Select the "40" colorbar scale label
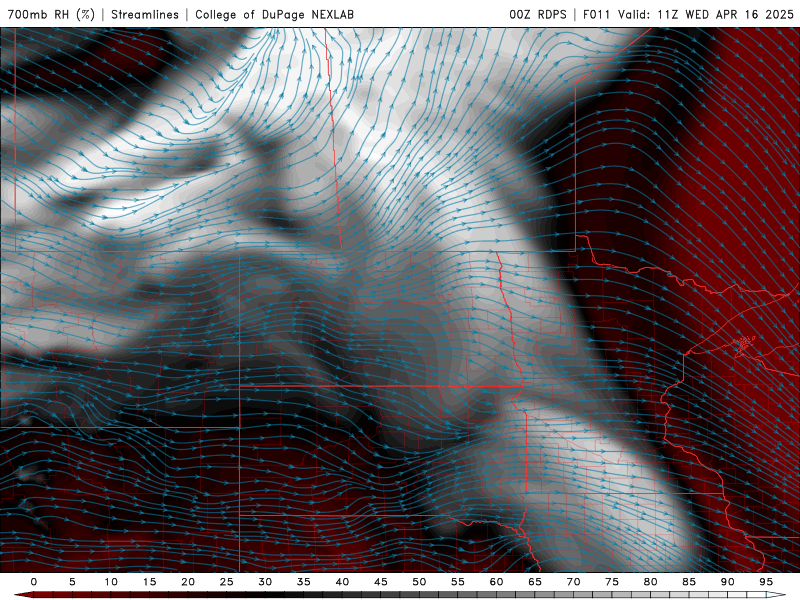800x600 pixels. (342, 582)
